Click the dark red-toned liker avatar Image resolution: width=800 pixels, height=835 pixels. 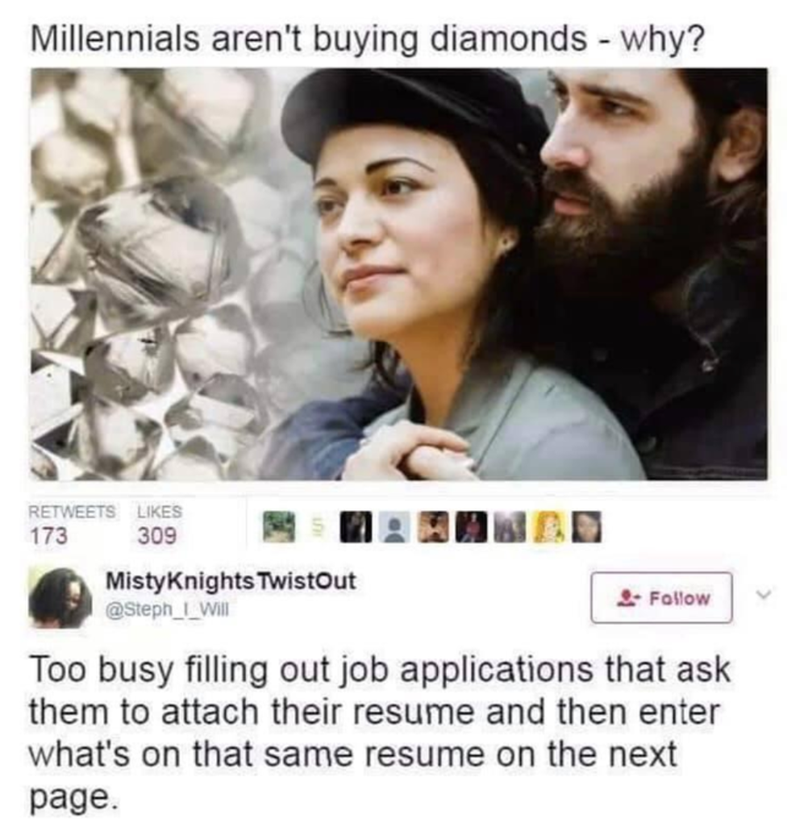(x=471, y=527)
